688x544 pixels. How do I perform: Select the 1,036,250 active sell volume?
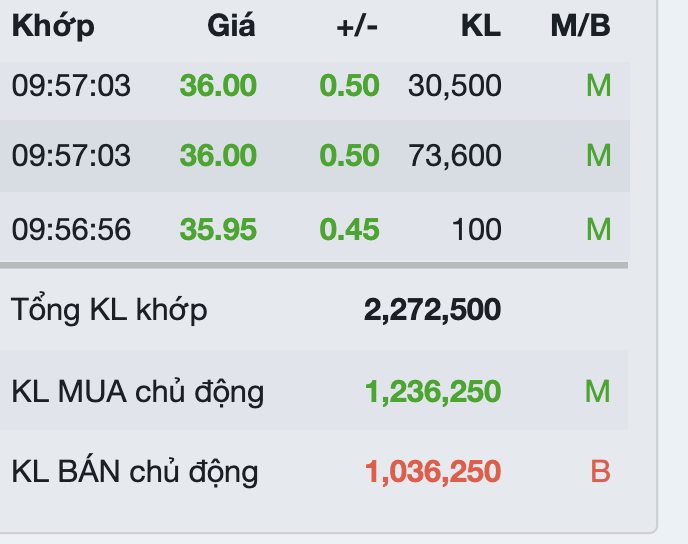click(432, 471)
